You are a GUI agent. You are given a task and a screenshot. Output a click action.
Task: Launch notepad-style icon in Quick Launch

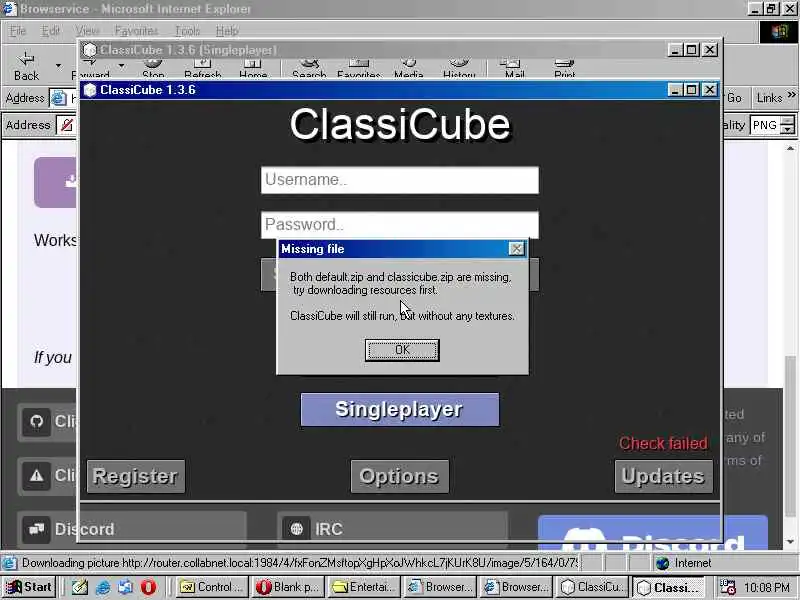pos(80,587)
